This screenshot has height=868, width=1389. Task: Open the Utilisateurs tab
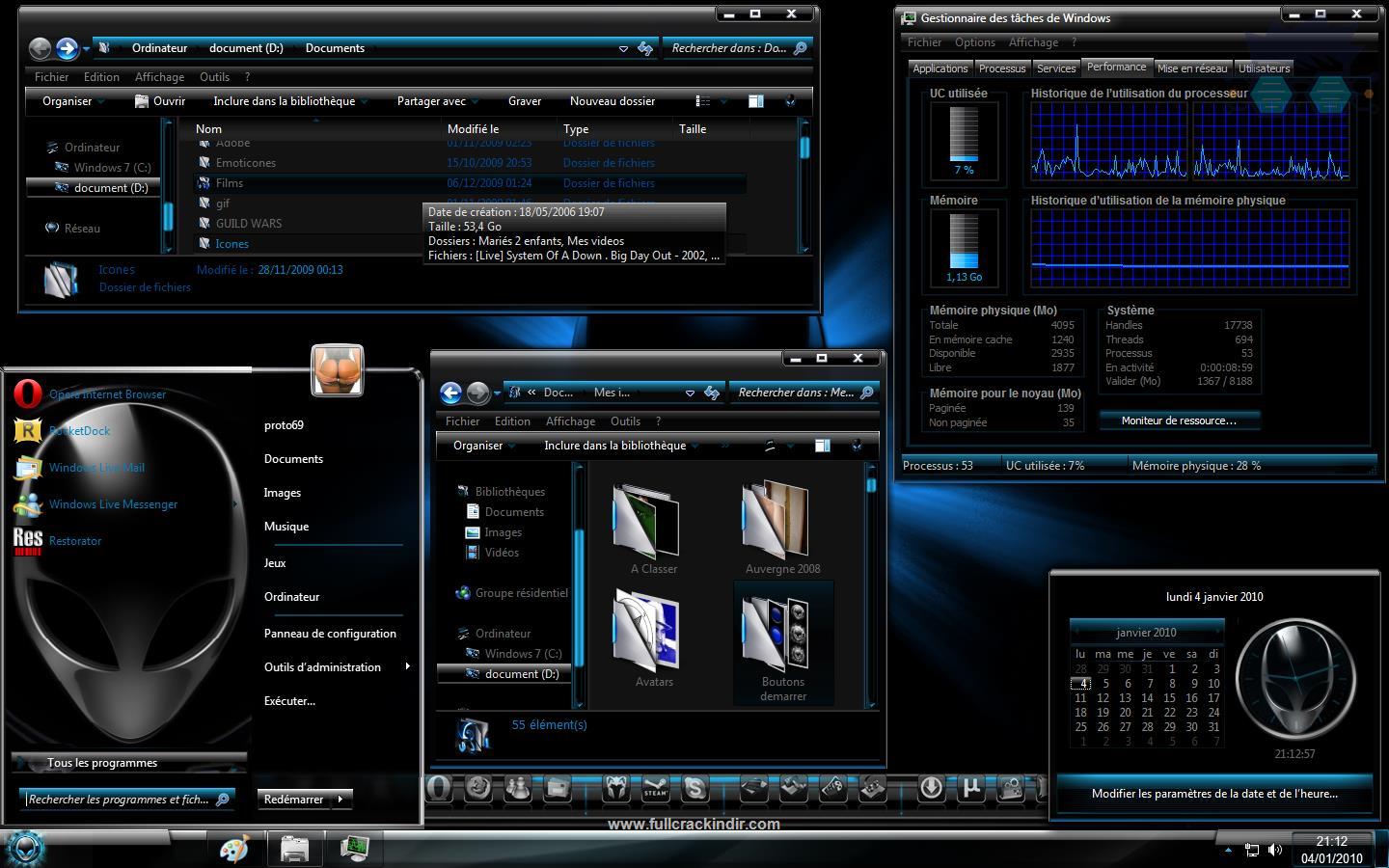click(x=1264, y=68)
